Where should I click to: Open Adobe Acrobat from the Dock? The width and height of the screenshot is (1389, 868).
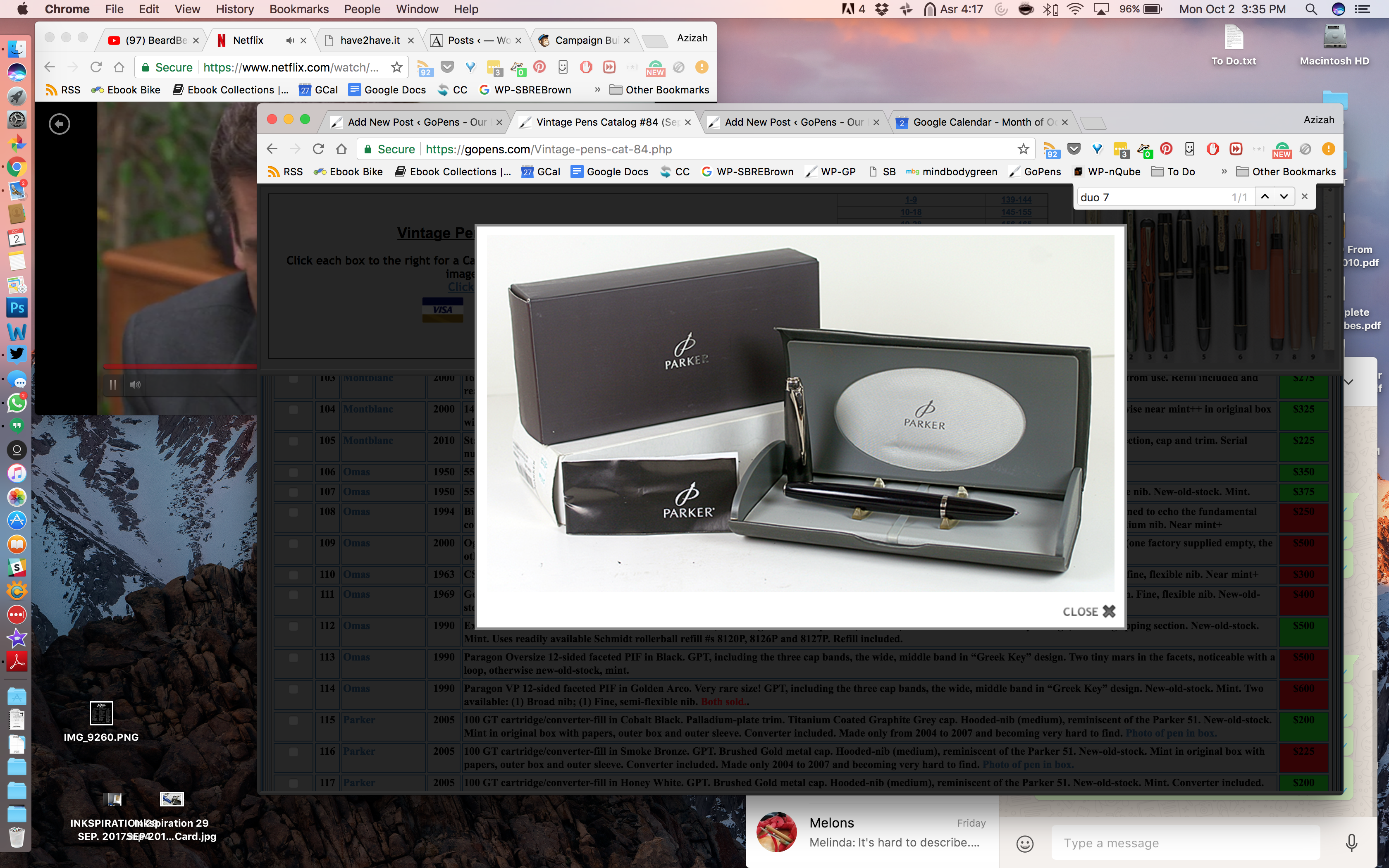[17, 662]
